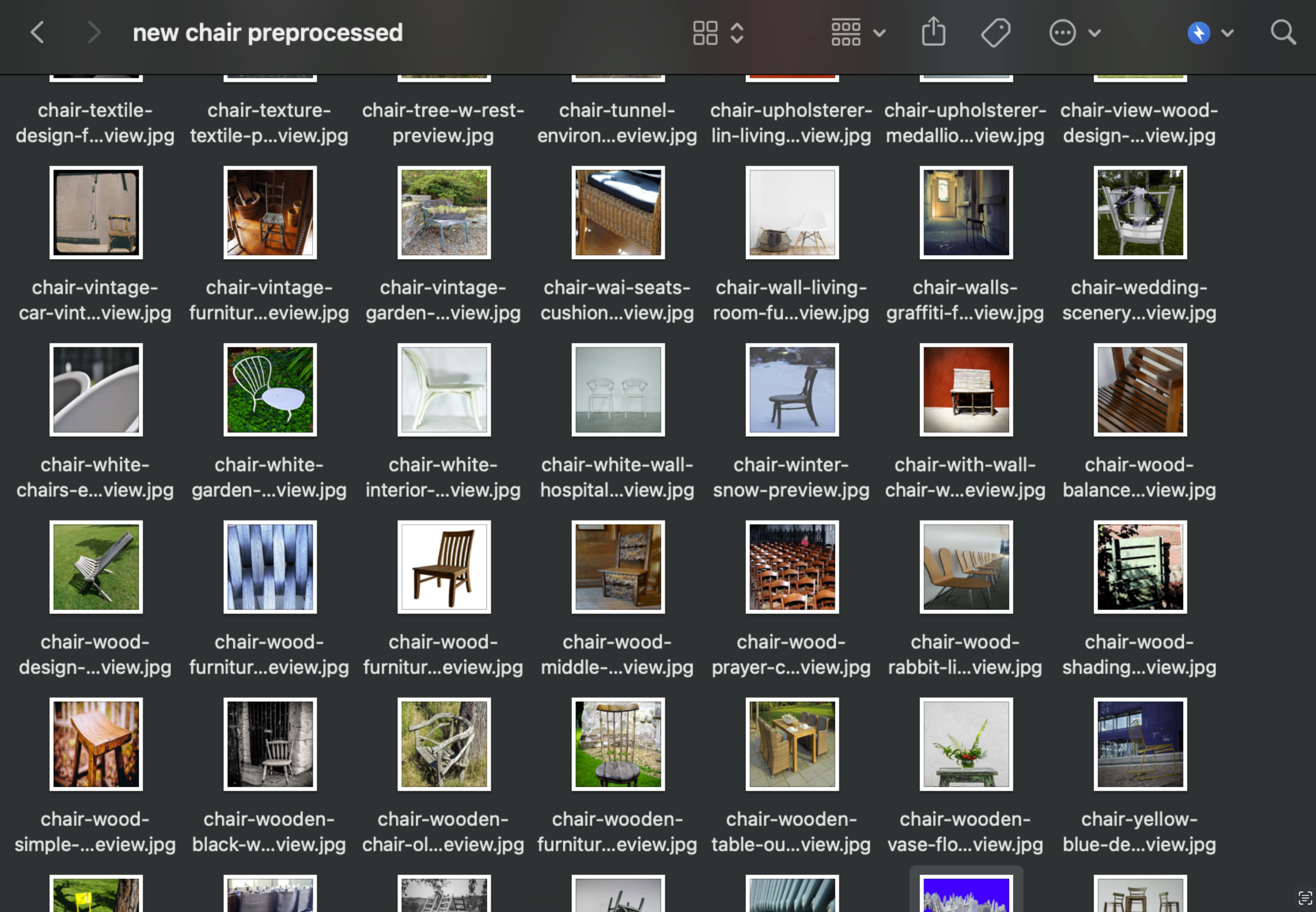This screenshot has width=1316, height=912.
Task: Click the Forward navigation arrow
Action: tap(94, 33)
